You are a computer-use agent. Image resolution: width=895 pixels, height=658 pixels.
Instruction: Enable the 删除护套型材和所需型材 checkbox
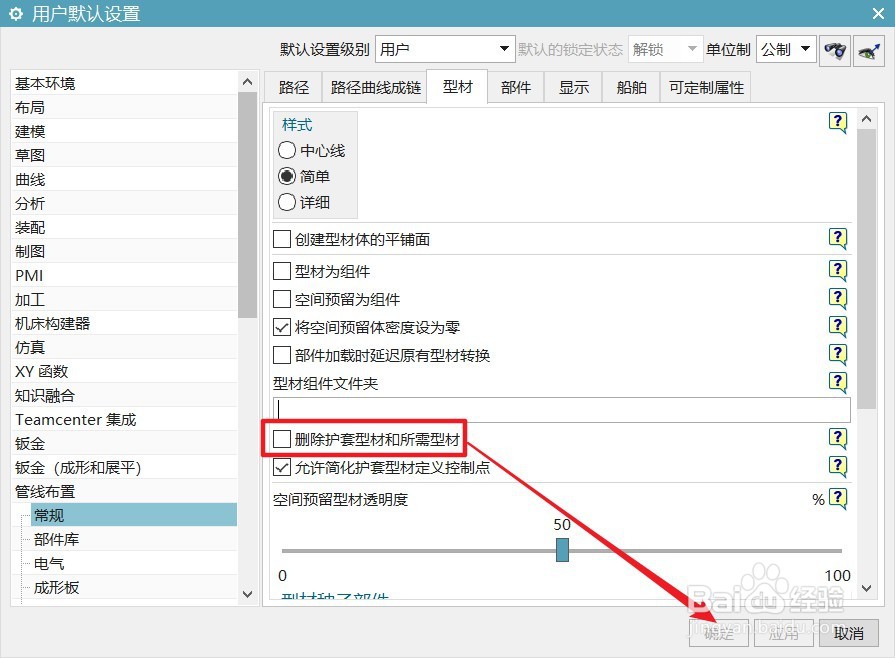(x=281, y=437)
